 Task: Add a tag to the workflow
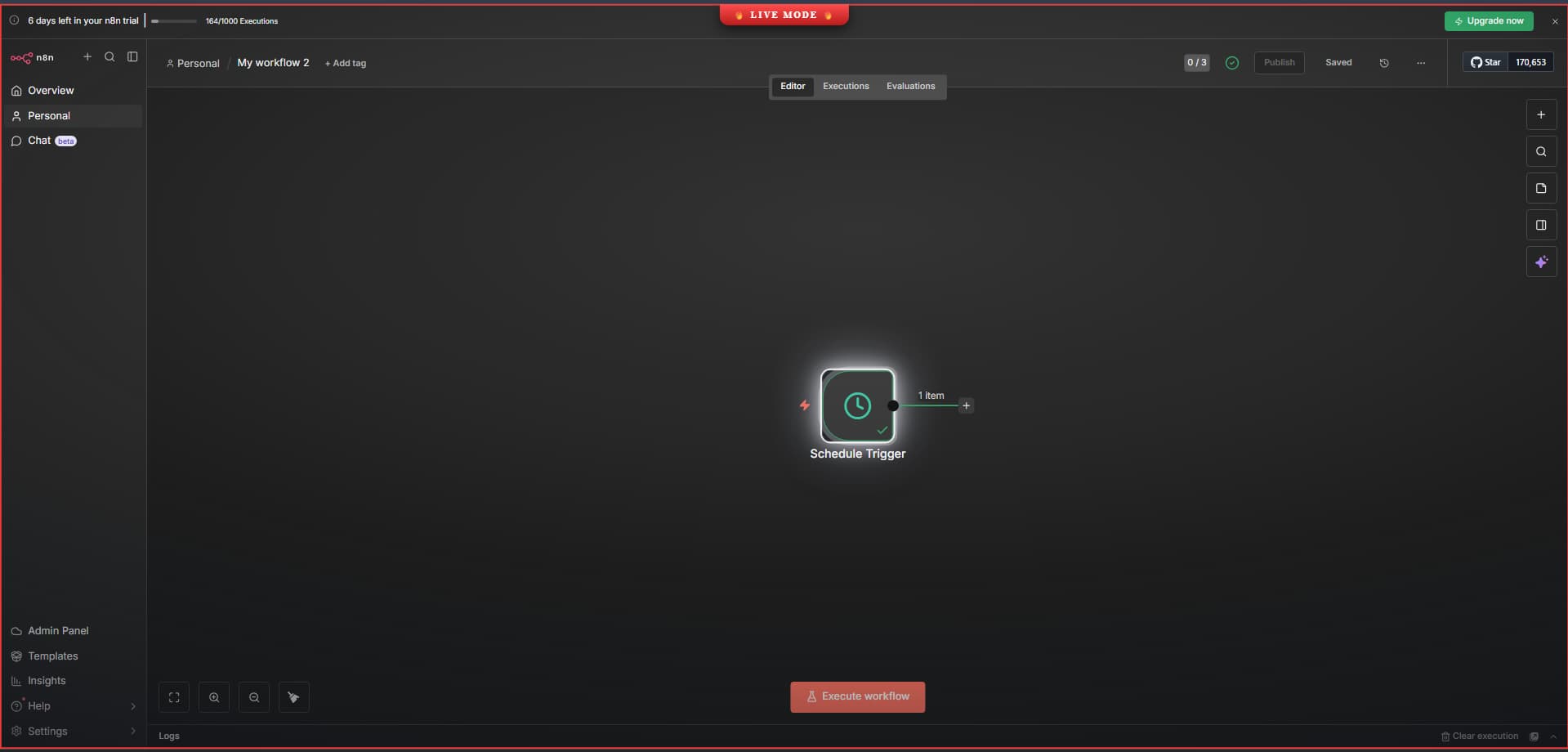[x=346, y=63]
